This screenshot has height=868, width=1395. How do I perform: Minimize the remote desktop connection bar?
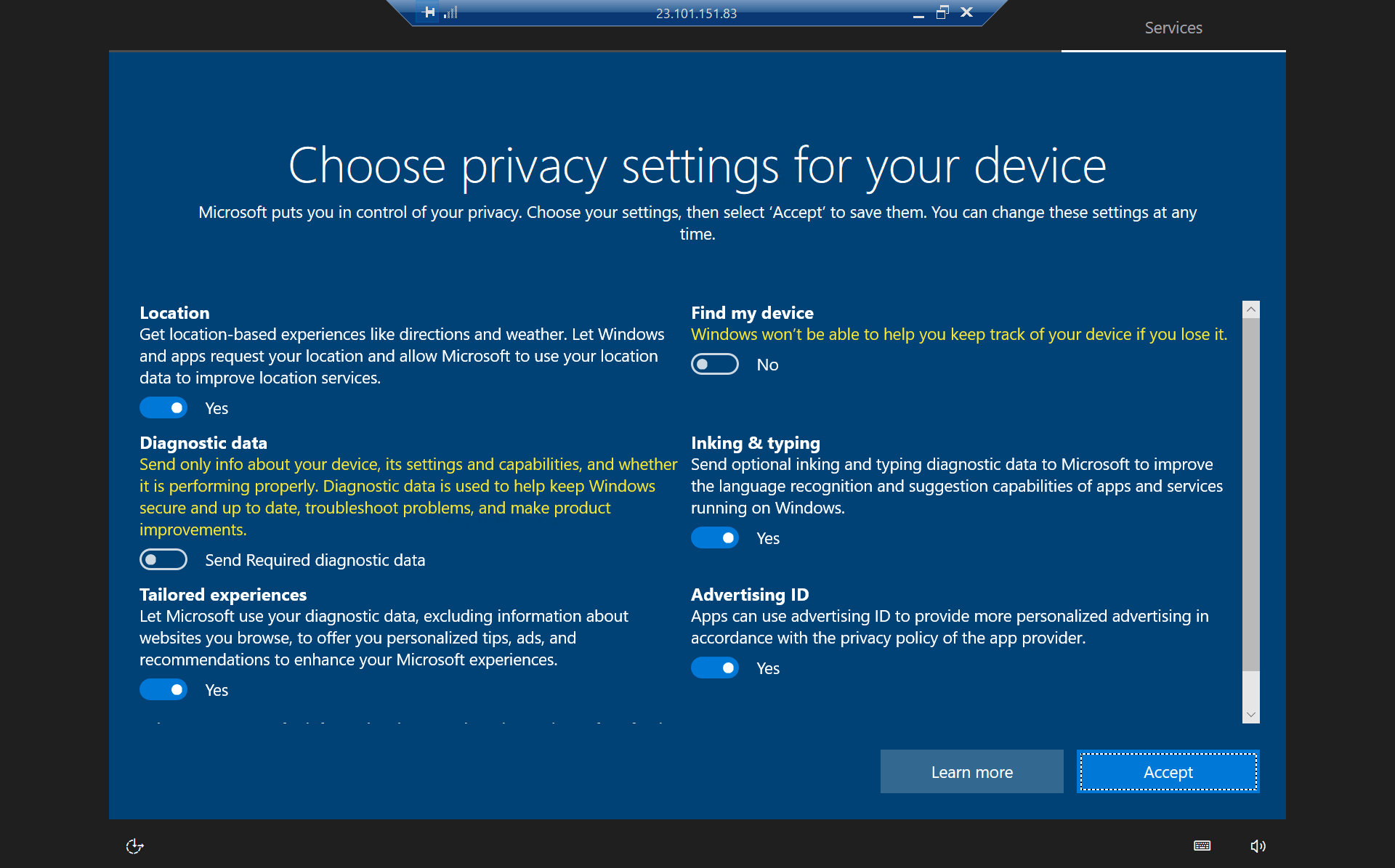pos(918,14)
